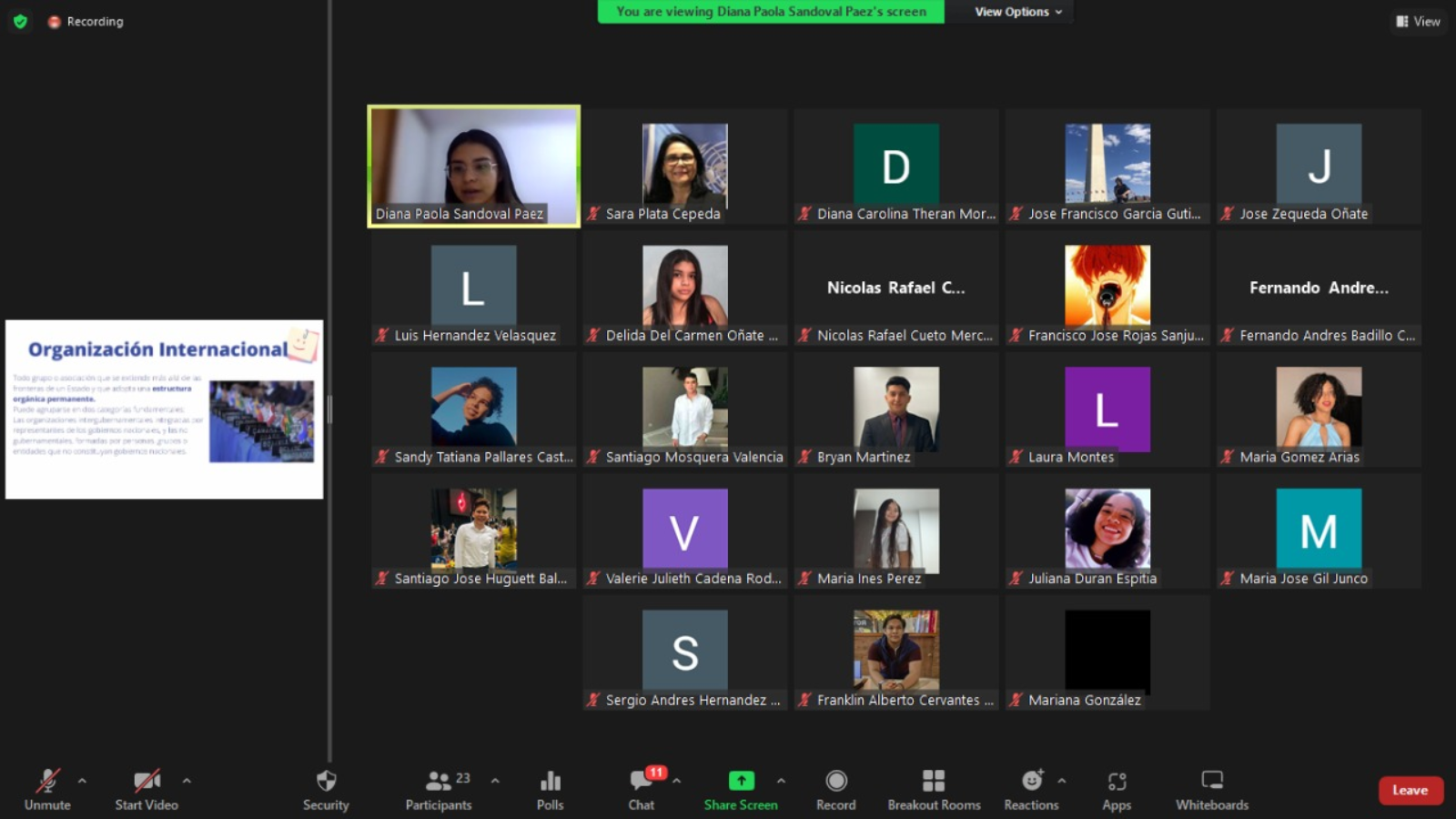The width and height of the screenshot is (1456, 819).
Task: Unmute the microphone
Action: (x=47, y=790)
